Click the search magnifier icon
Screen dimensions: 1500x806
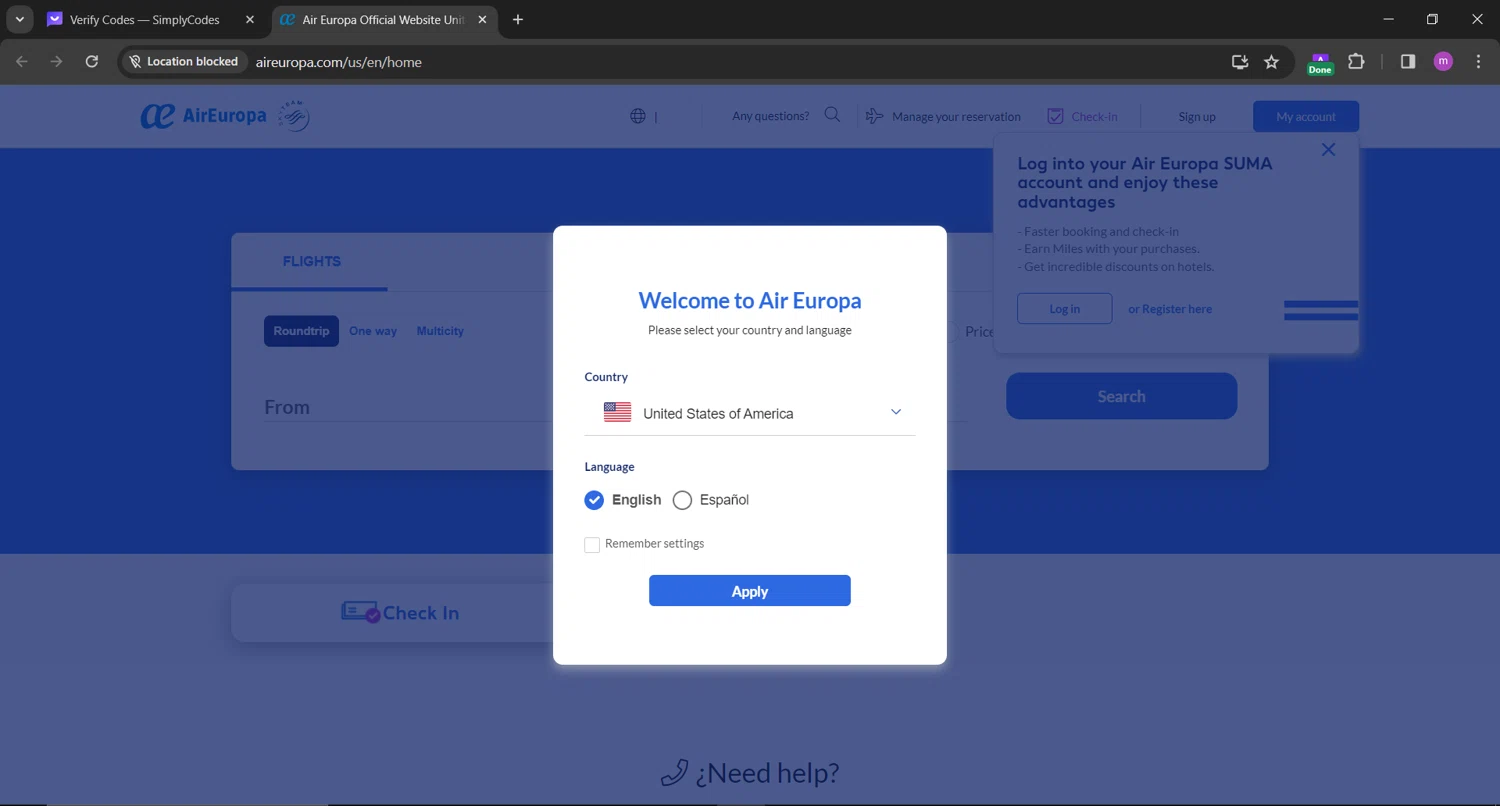click(x=832, y=115)
